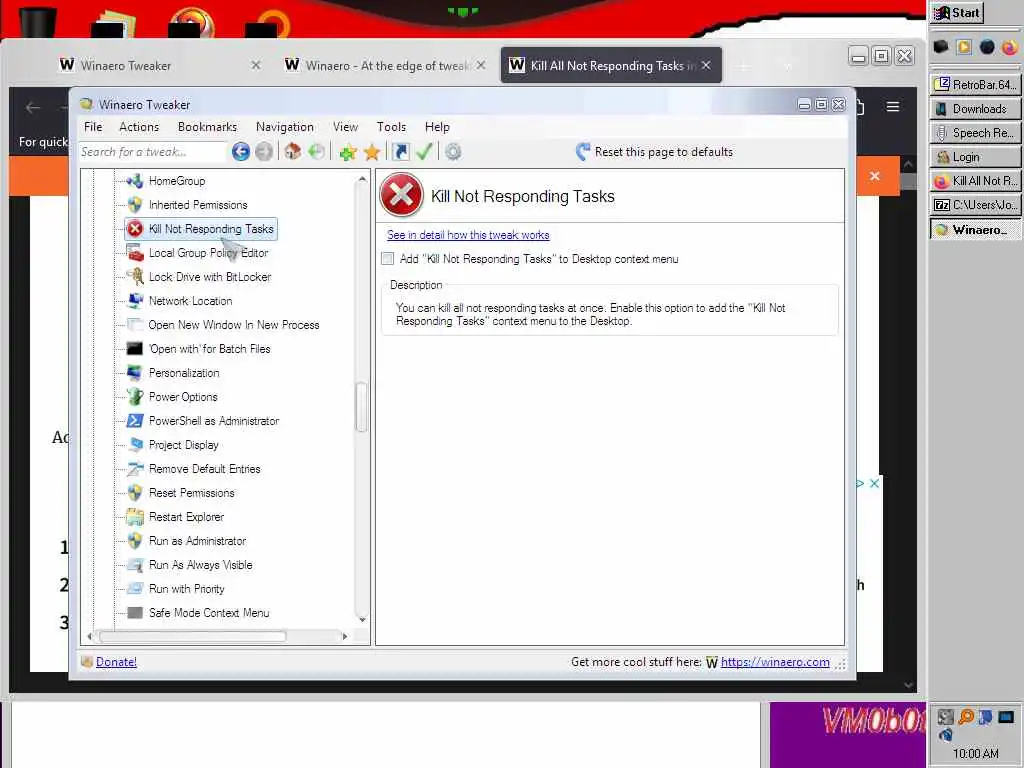This screenshot has height=768, width=1024.
Task: Open the Navigation menu
Action: pyautogui.click(x=285, y=127)
